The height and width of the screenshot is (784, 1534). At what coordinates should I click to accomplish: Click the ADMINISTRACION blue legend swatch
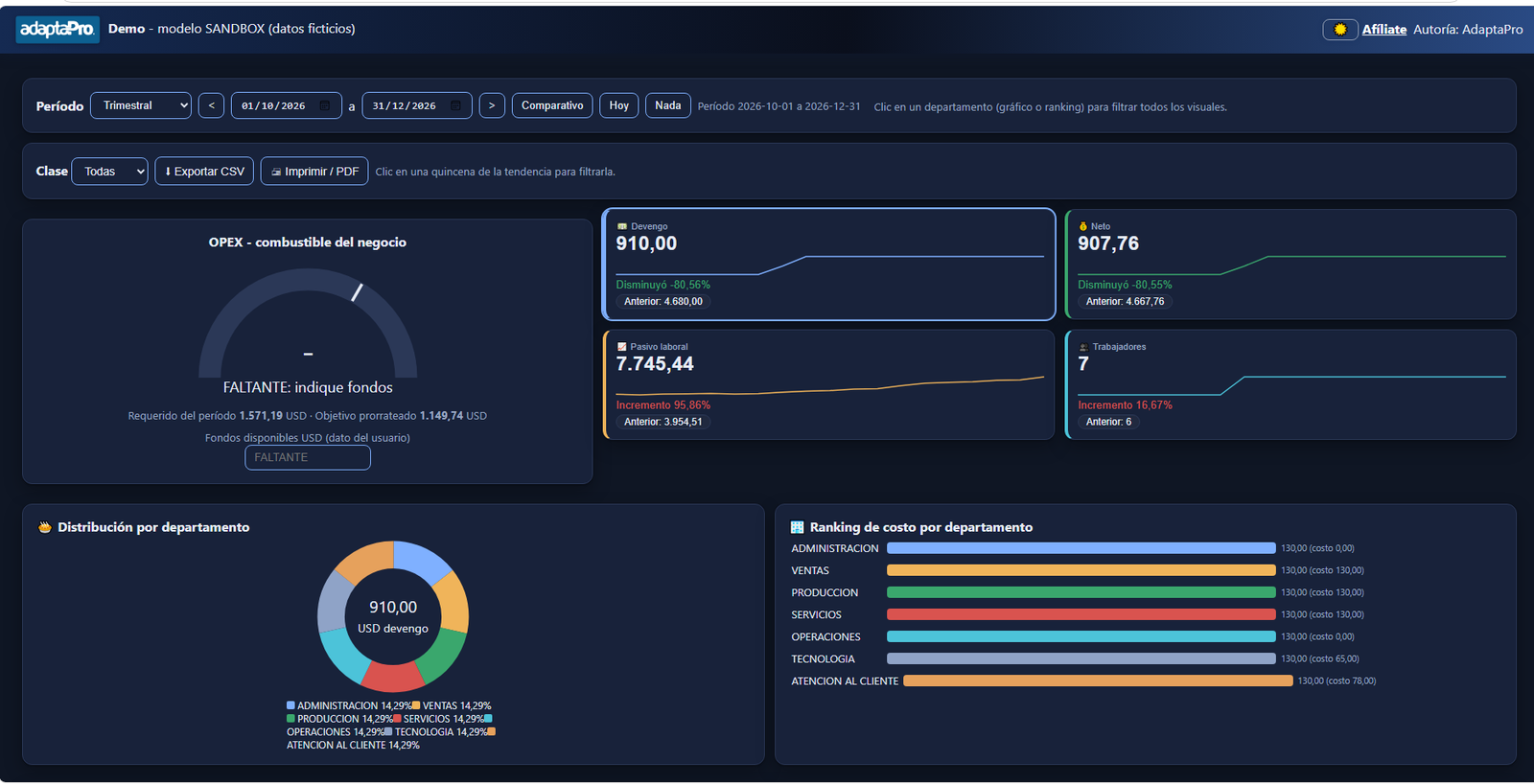[291, 705]
